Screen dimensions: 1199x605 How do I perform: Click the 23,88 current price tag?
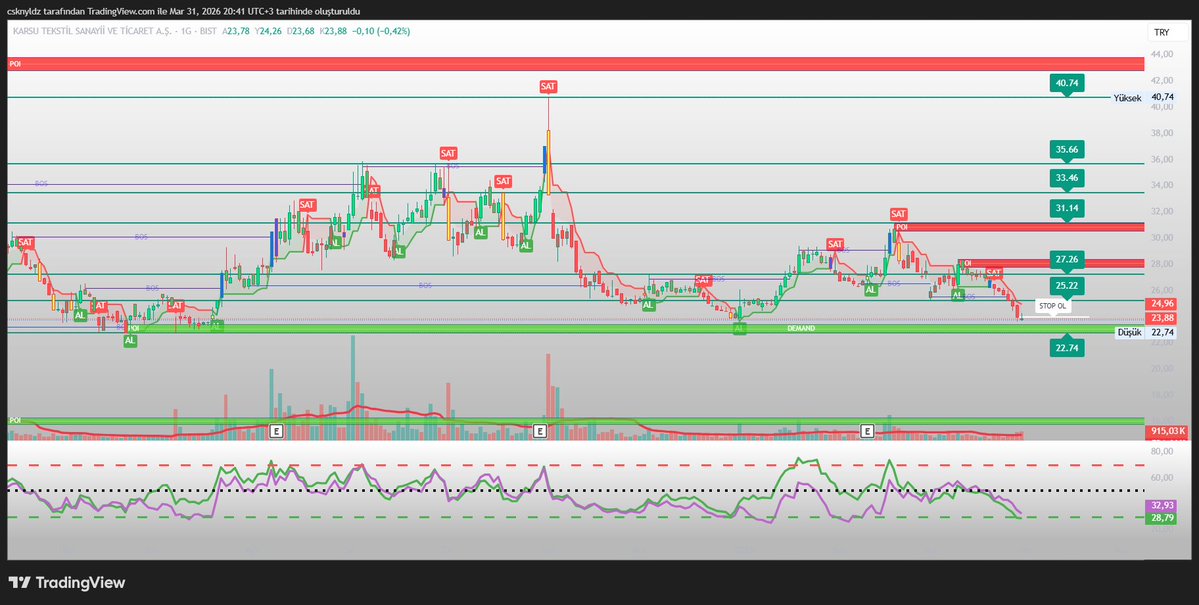1162,318
